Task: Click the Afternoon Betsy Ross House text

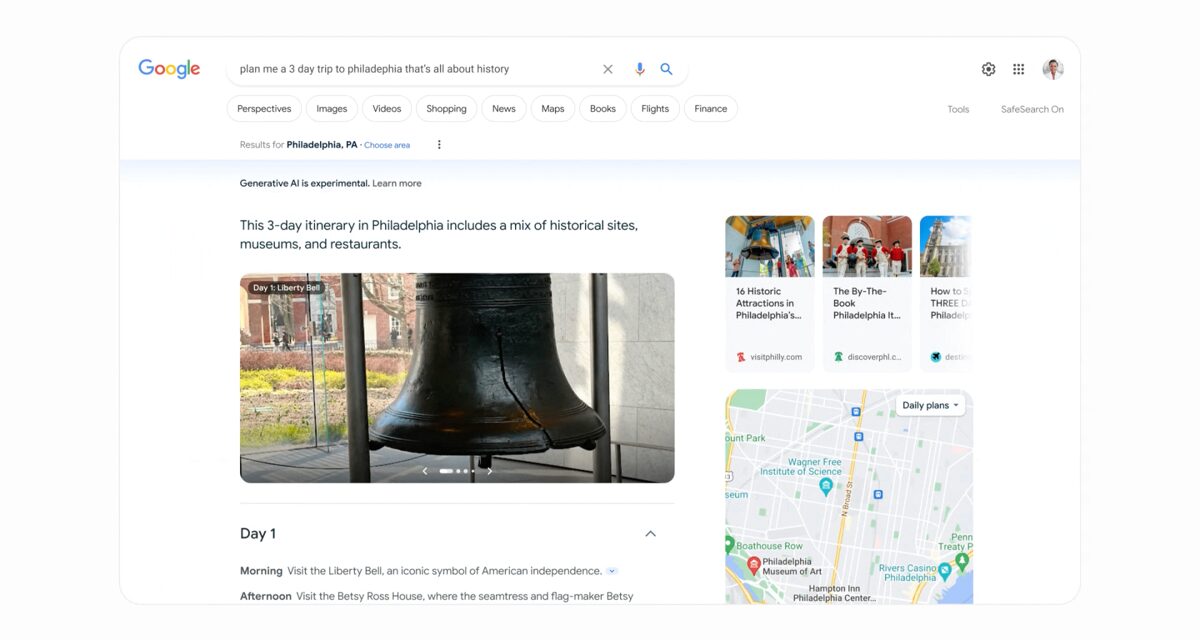Action: [437, 596]
